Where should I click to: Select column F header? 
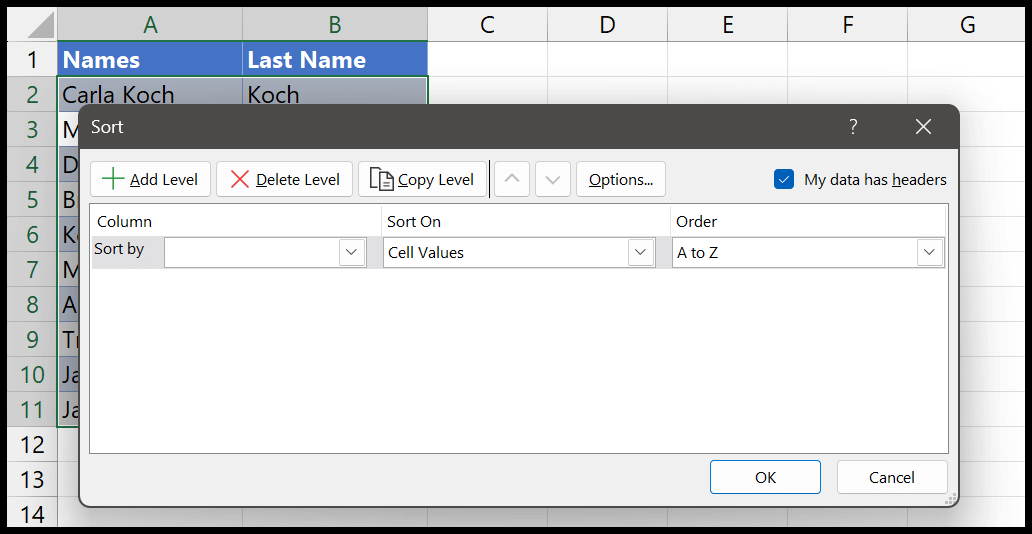[x=847, y=25]
